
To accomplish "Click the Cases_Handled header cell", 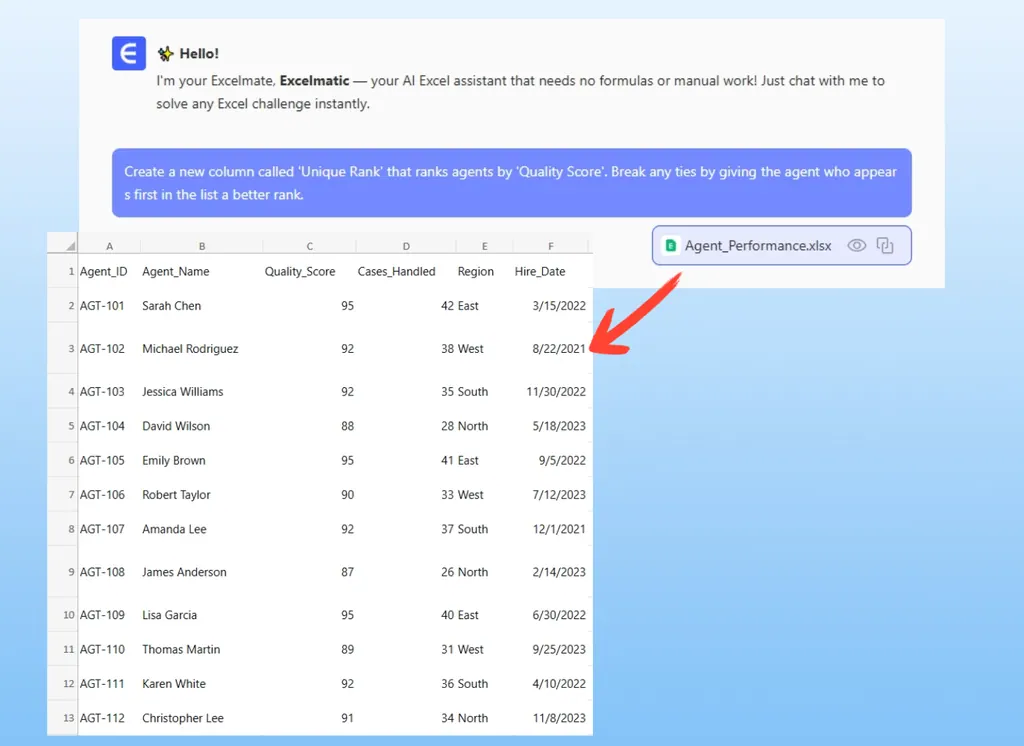I will click(396, 271).
